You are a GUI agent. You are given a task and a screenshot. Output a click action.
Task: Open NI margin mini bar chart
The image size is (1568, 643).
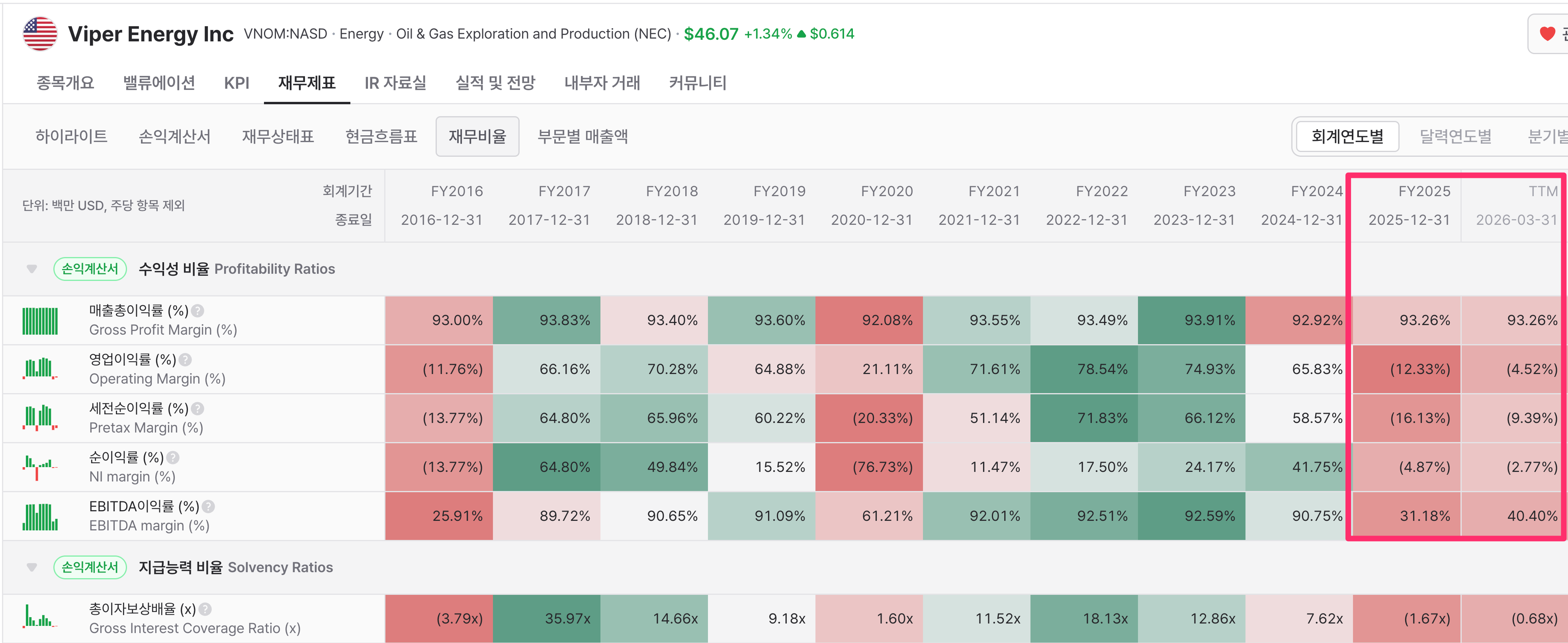tap(40, 467)
